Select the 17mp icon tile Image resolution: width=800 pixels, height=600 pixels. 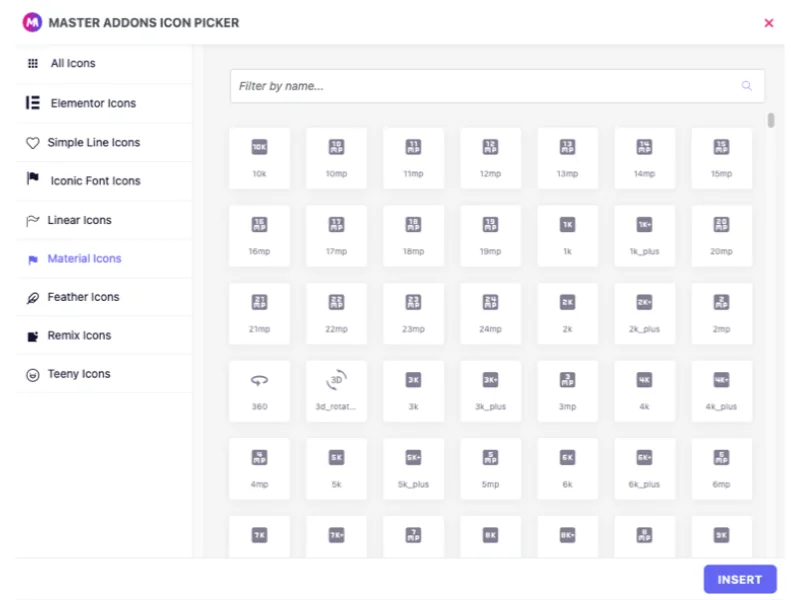pyautogui.click(x=336, y=236)
